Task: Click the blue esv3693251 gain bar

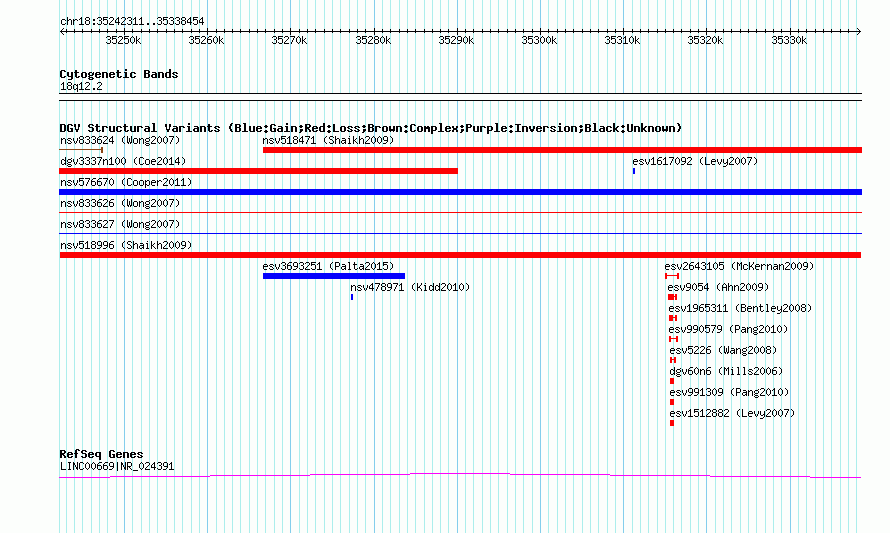Action: coord(334,276)
